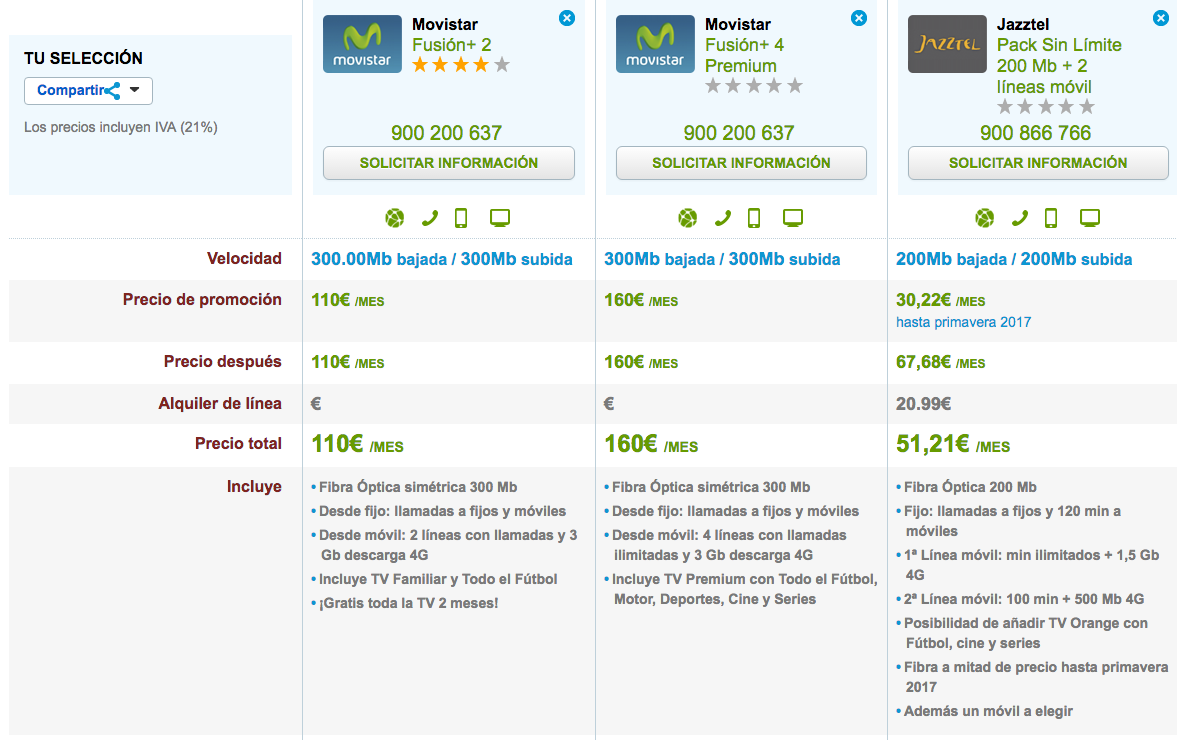Image resolution: width=1177 pixels, height=740 pixels.
Task: Click star rating of Fusión+ 4 Premium
Action: [x=754, y=86]
